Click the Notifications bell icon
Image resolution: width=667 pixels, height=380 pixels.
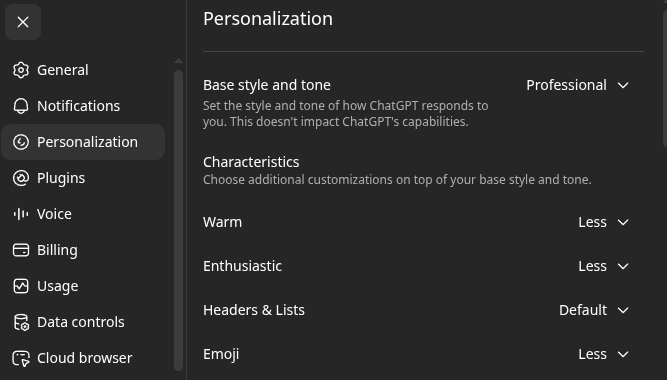[x=21, y=106]
